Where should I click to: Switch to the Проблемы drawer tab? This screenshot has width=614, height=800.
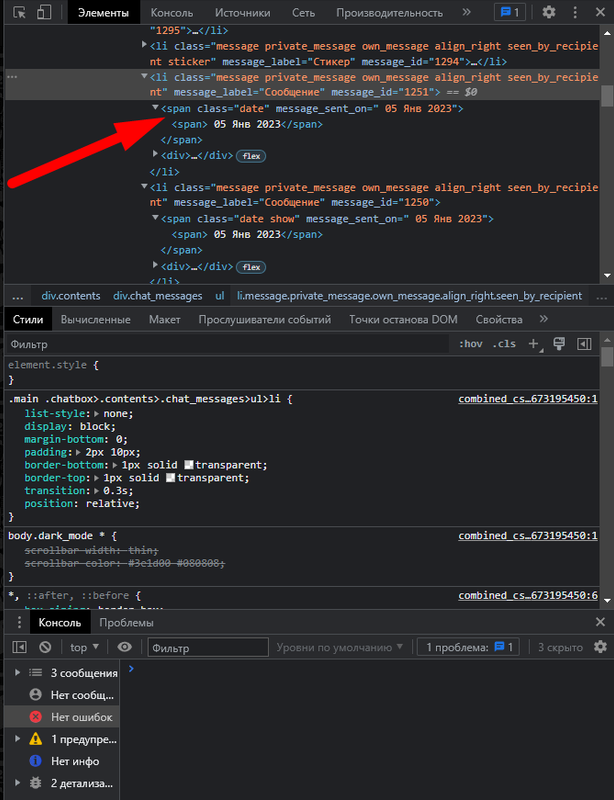pyautogui.click(x=126, y=622)
